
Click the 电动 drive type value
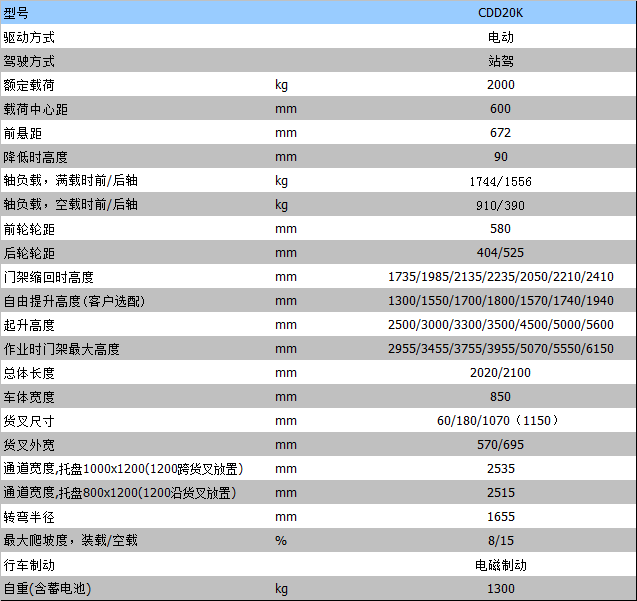pyautogui.click(x=500, y=37)
